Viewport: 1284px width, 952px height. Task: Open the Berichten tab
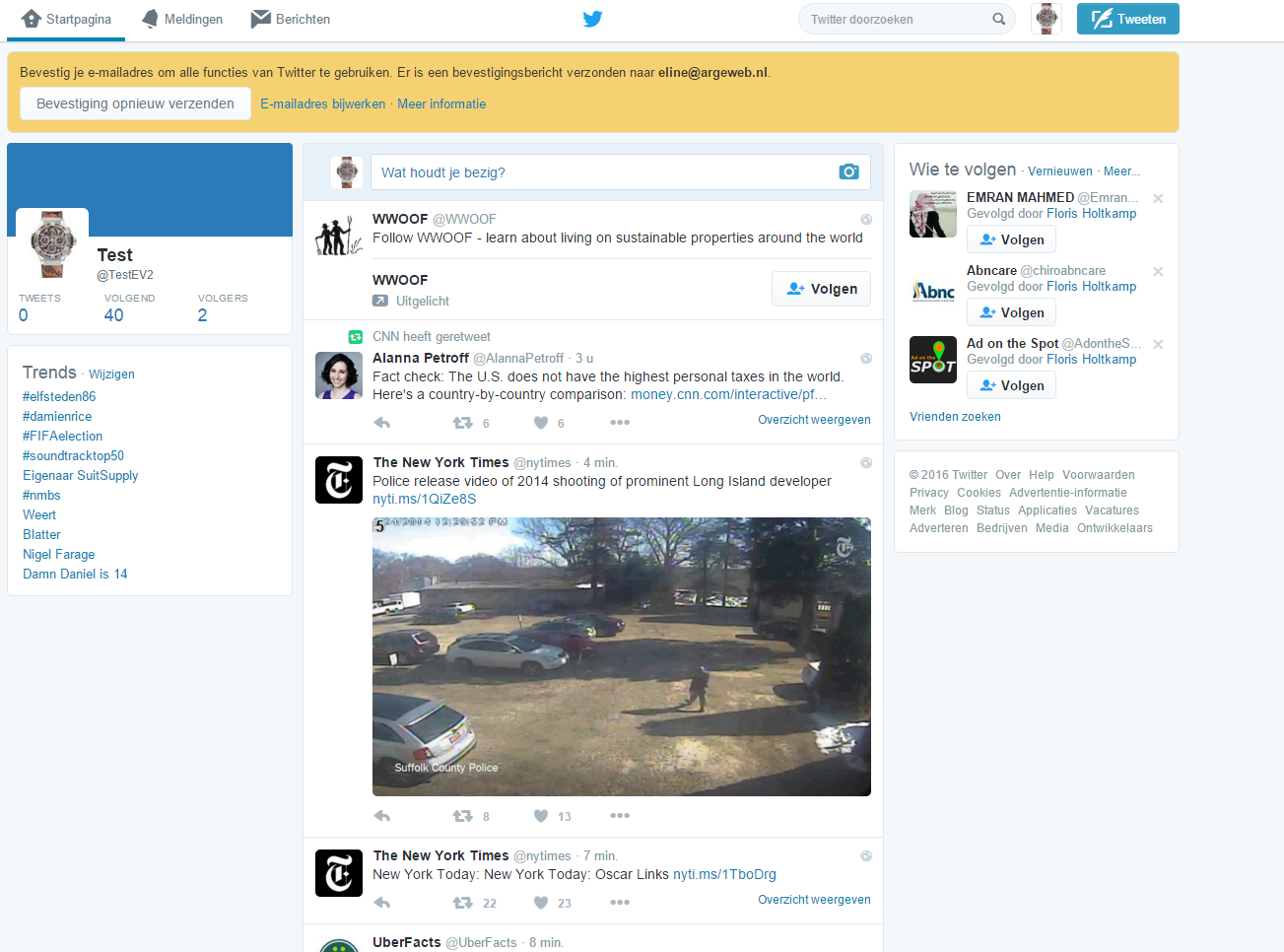tap(291, 19)
